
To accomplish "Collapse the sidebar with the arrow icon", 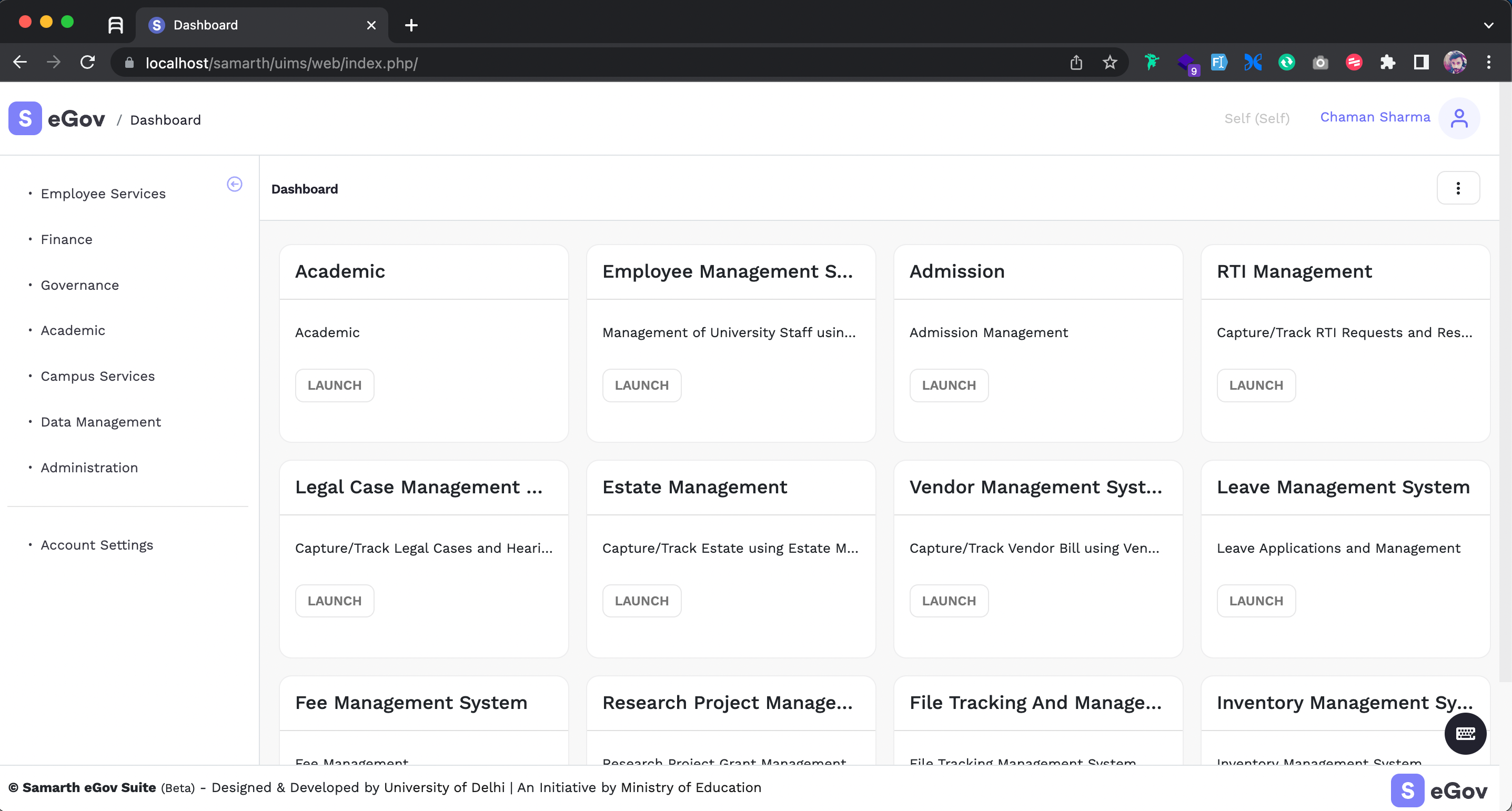I will [x=234, y=184].
